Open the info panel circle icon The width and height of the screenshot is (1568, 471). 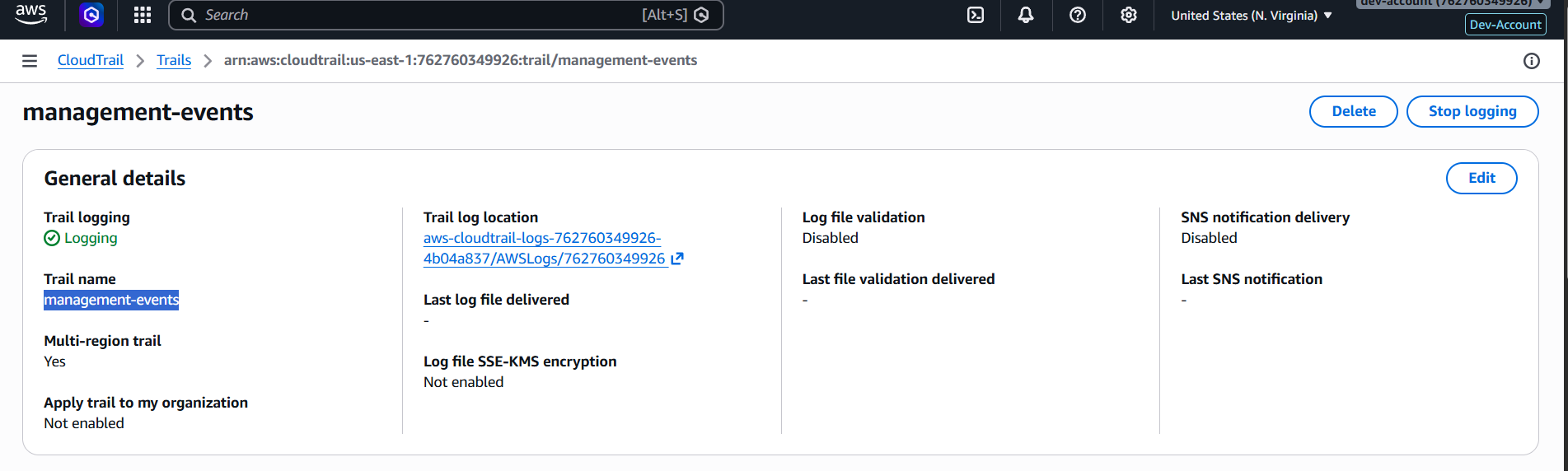(x=1532, y=61)
